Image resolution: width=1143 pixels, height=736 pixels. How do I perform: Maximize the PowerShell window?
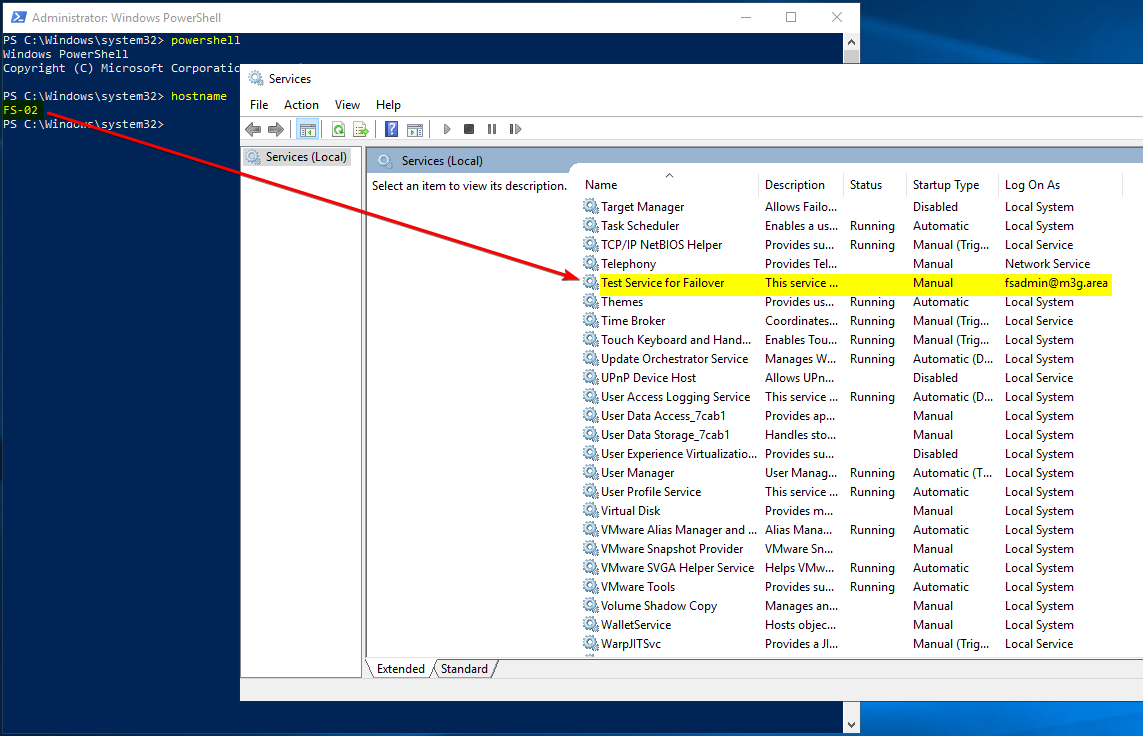[x=791, y=17]
